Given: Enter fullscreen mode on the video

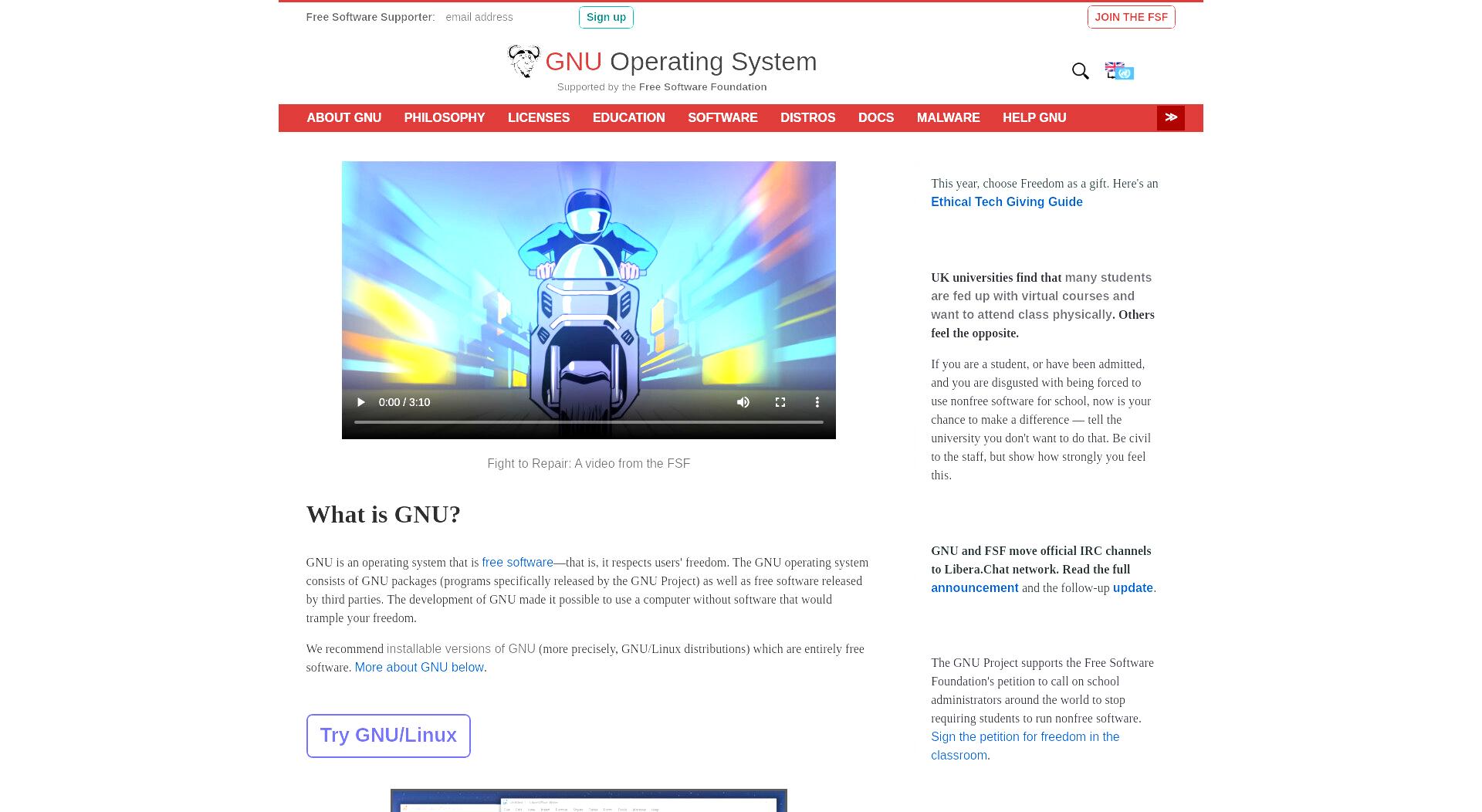Looking at the screenshot, I should coord(780,402).
